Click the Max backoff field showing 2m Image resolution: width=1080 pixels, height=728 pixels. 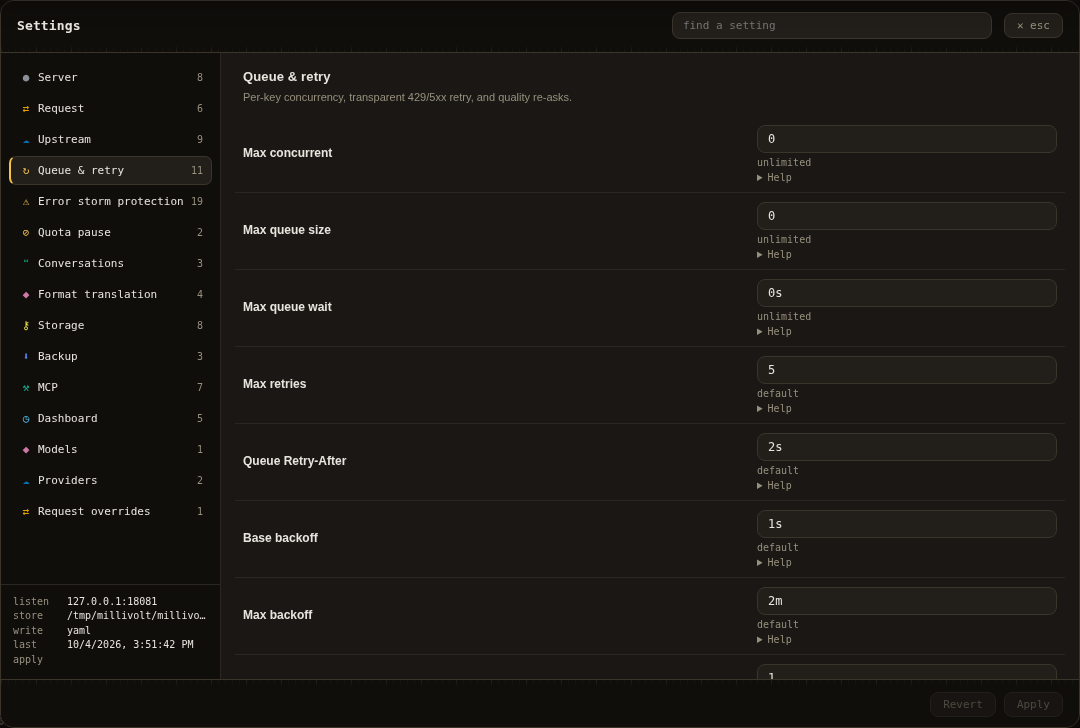(x=906, y=602)
